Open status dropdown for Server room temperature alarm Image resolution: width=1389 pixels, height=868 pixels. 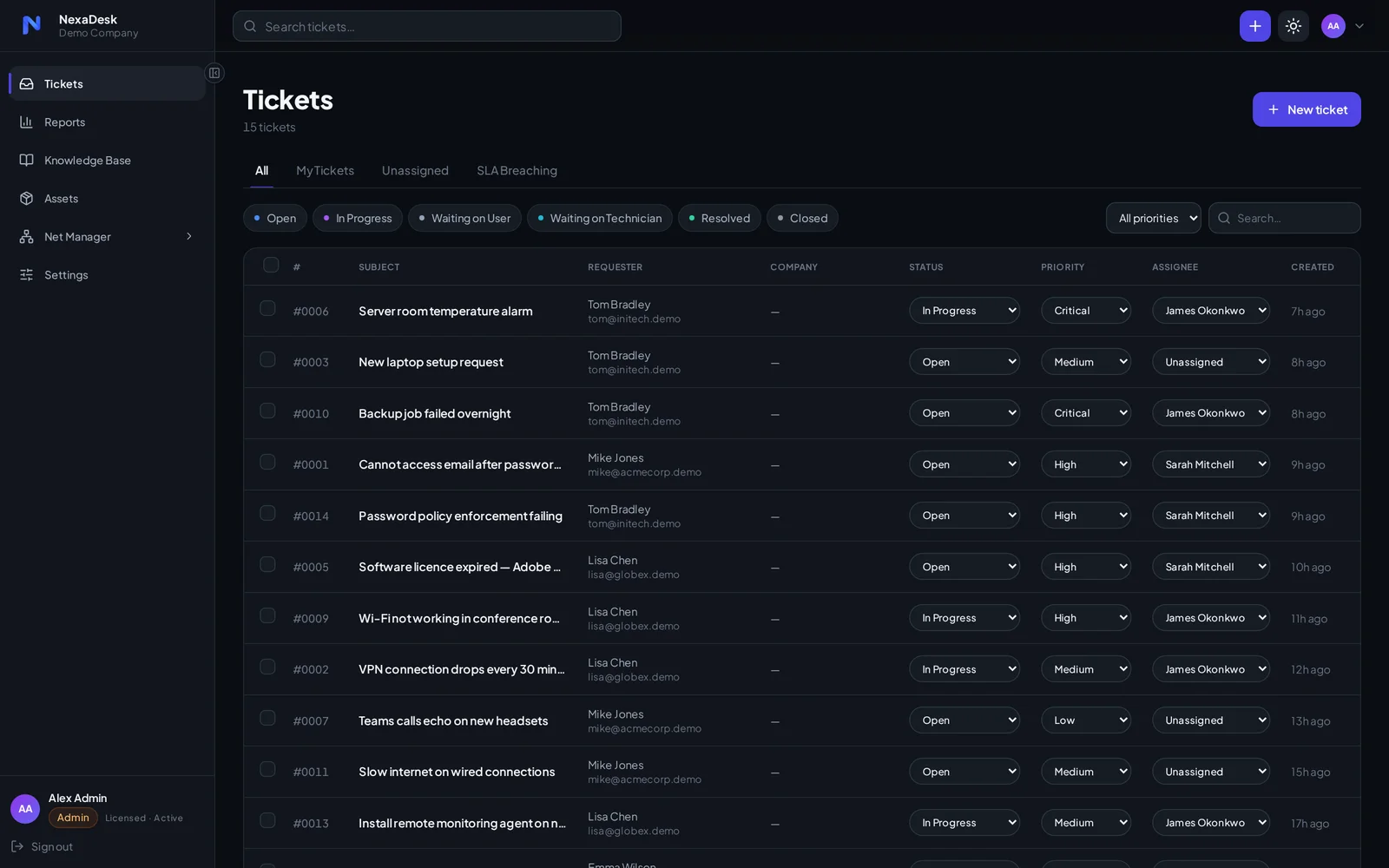coord(964,311)
